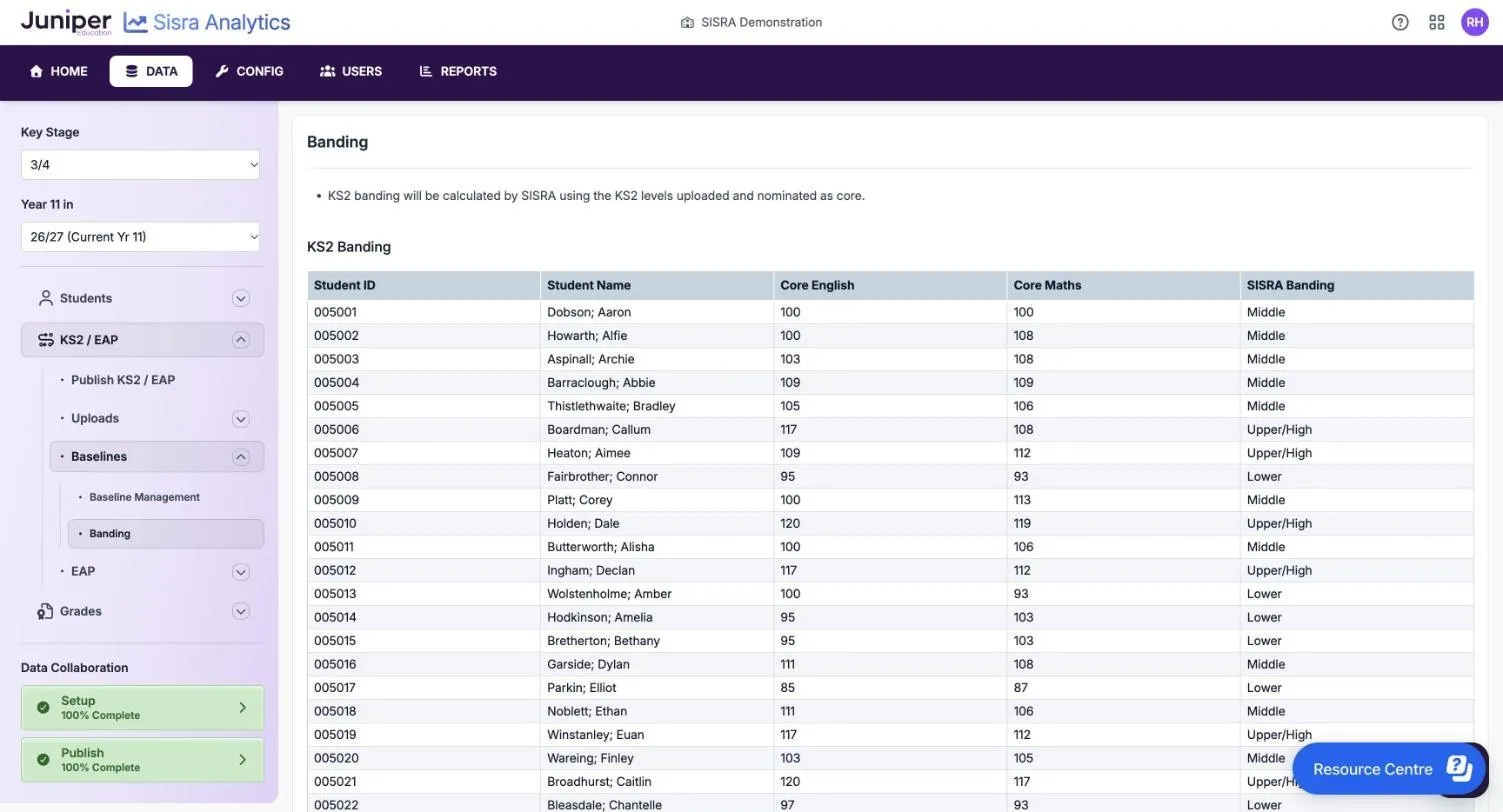Open the REPORTS tab
1503x812 pixels.
(x=458, y=71)
